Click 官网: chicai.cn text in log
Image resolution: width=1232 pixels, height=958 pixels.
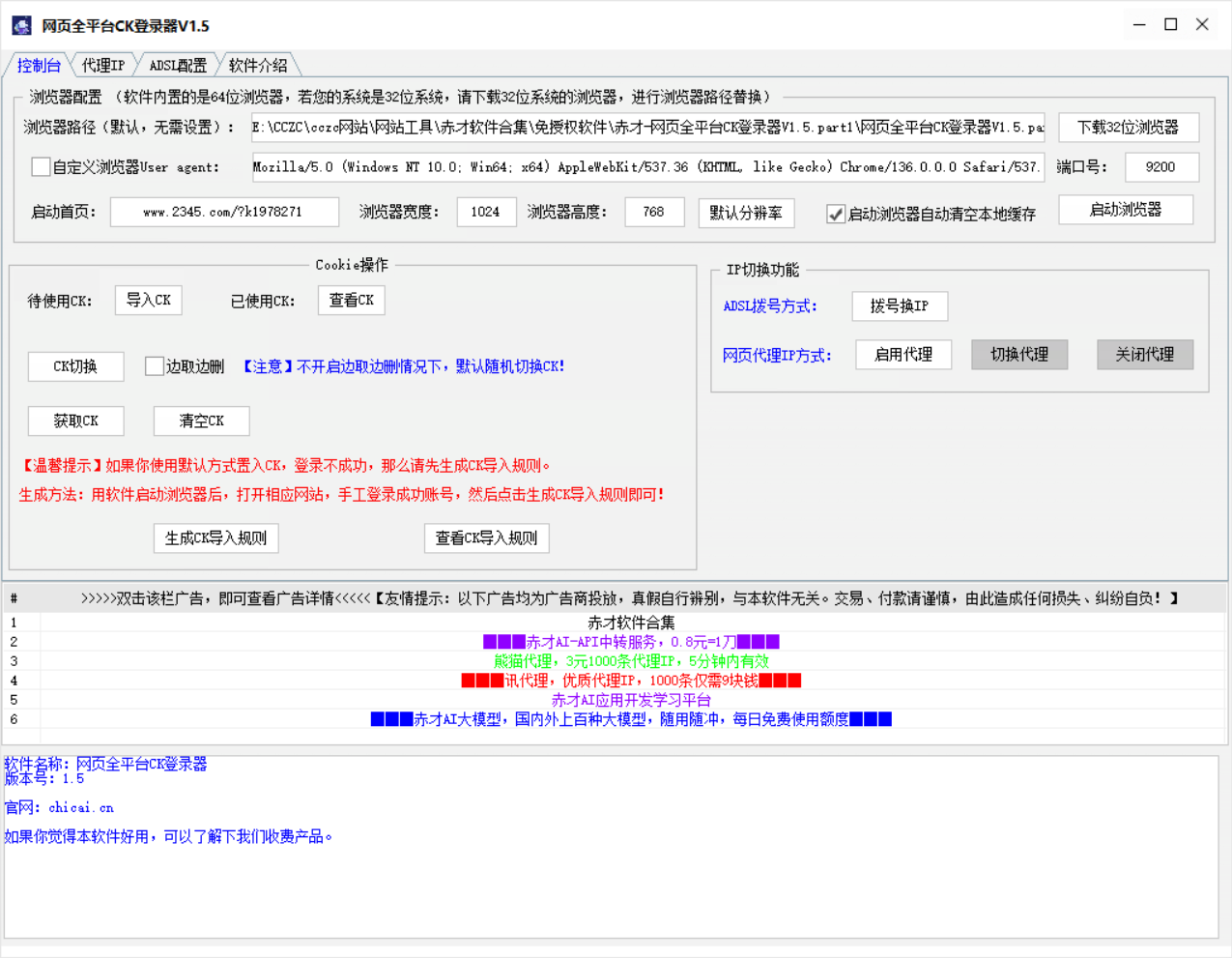[x=59, y=807]
